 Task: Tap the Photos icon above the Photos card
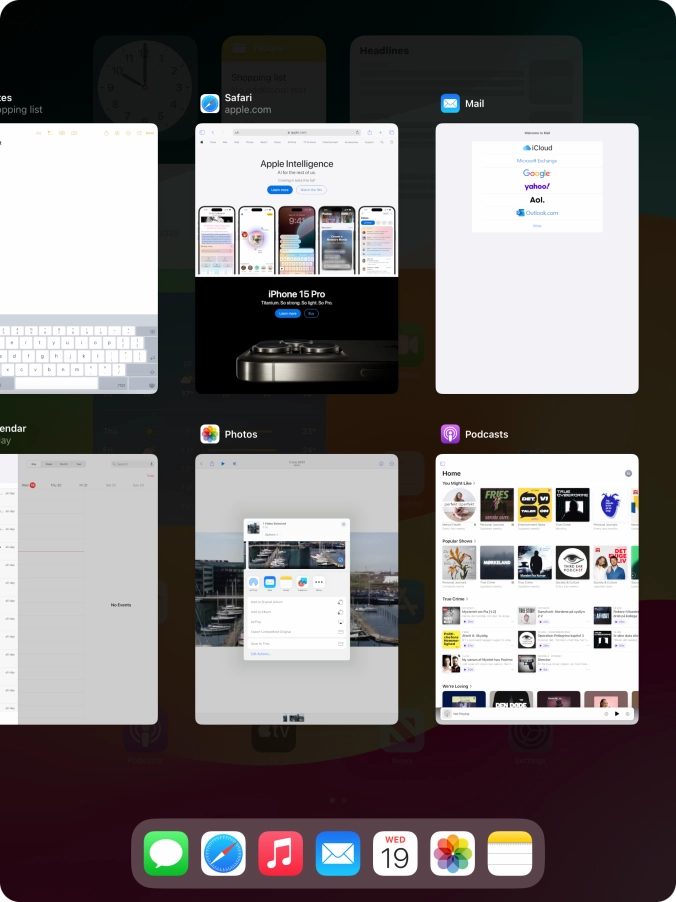click(x=210, y=434)
